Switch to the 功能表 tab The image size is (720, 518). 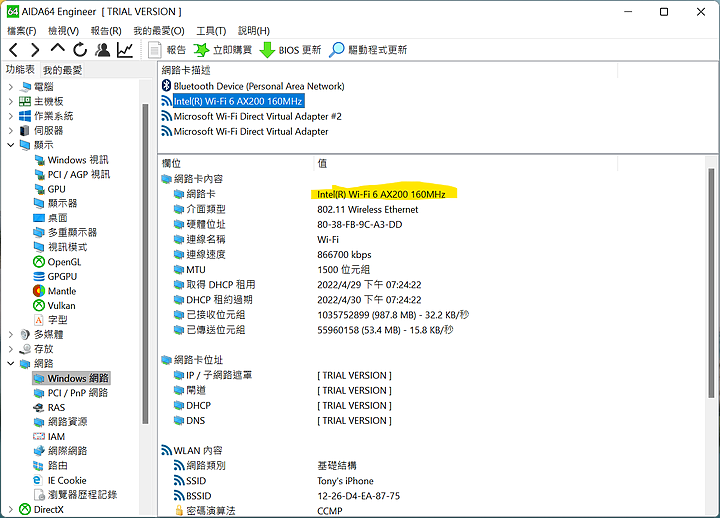[20, 69]
